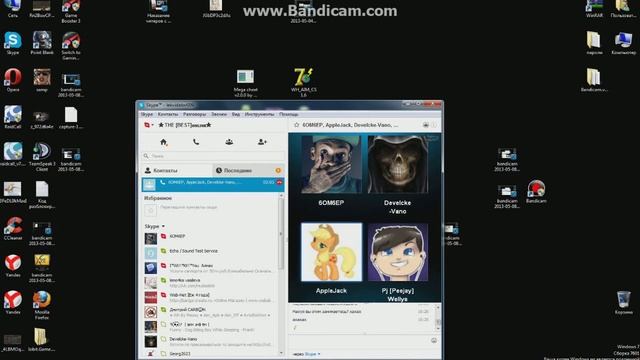
Task: Switch to the Последние tab
Action: (249, 170)
